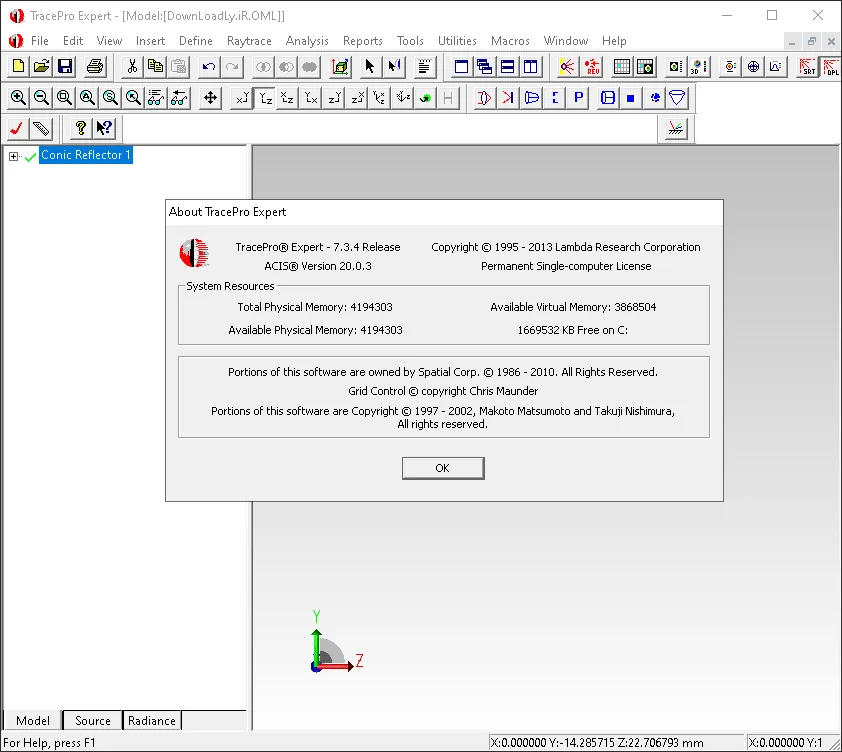Open the Define menu dropdown
This screenshot has width=842, height=752.
coord(195,41)
